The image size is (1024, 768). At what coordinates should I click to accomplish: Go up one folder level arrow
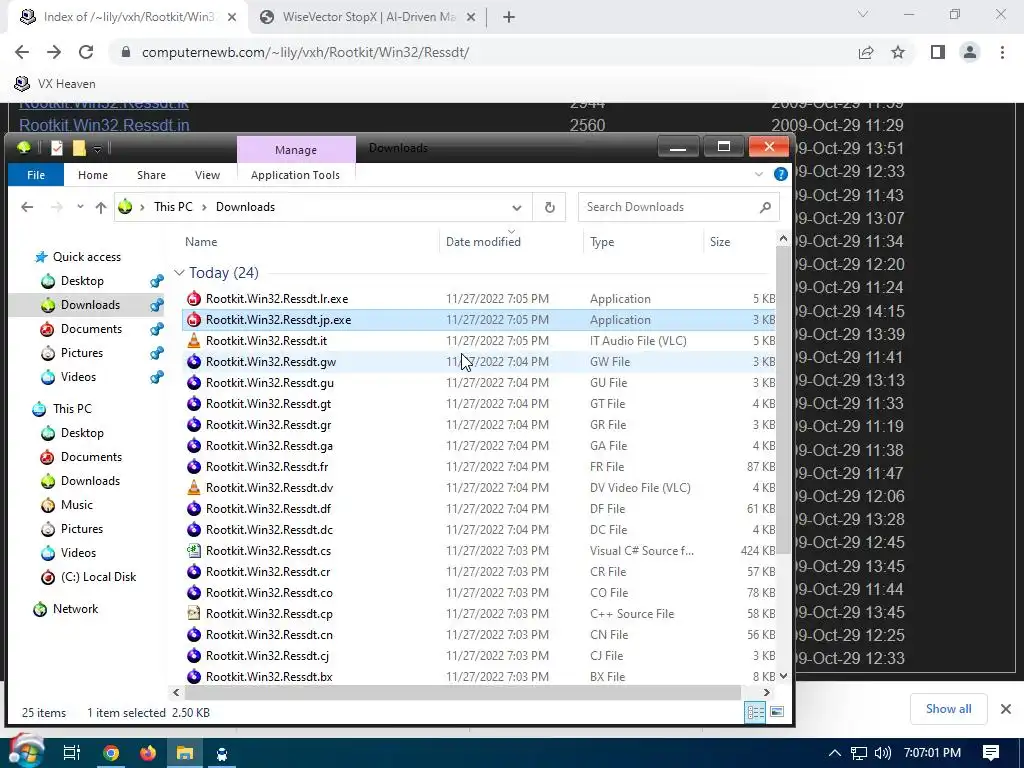pyautogui.click(x=101, y=207)
